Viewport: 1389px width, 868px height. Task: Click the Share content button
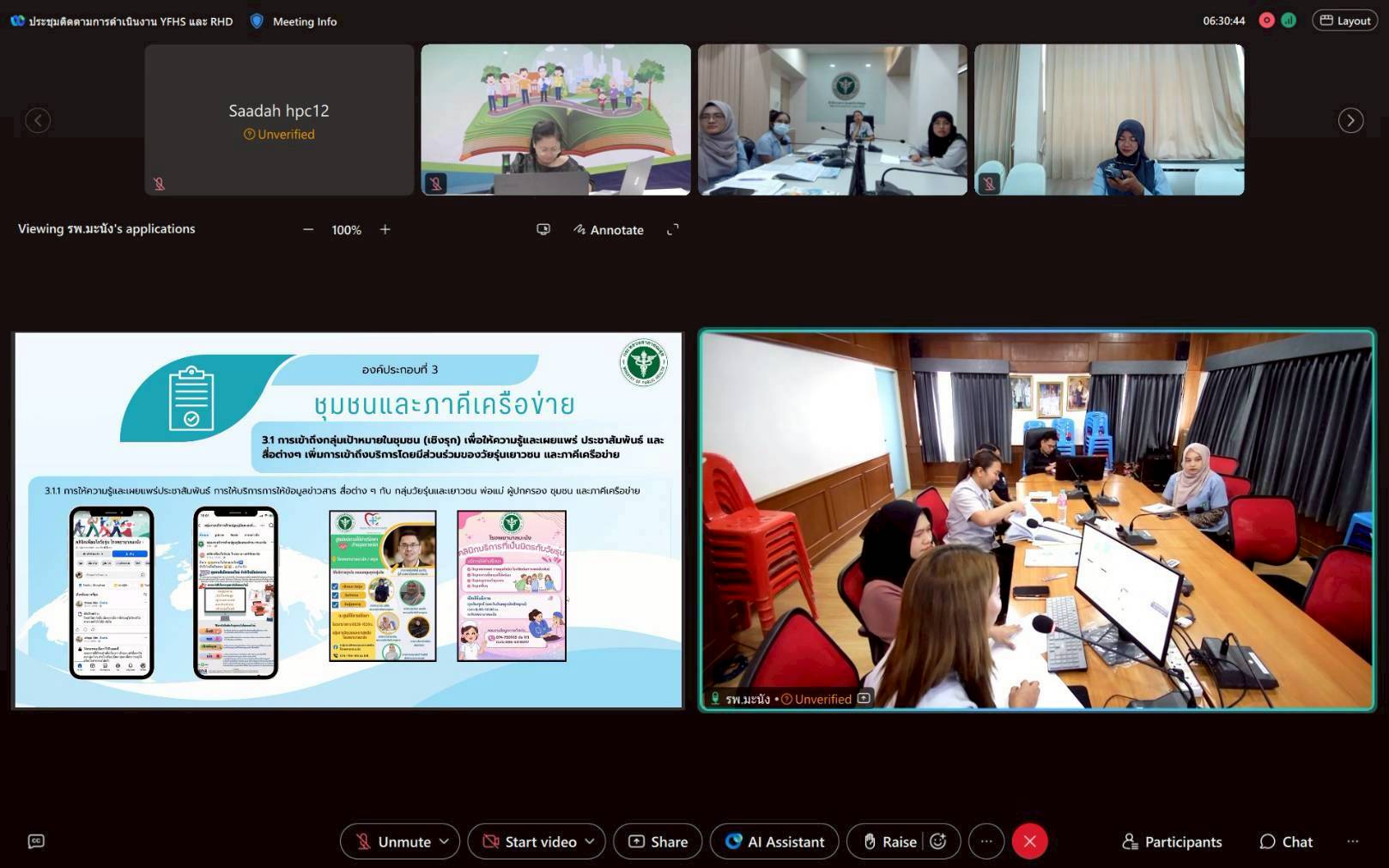click(658, 841)
